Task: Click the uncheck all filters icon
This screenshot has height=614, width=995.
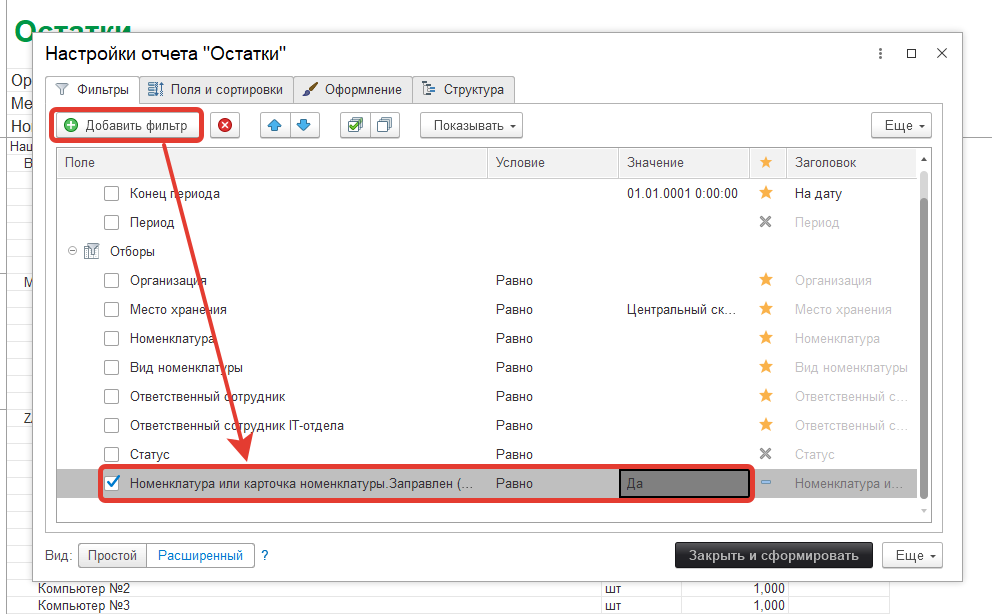Action: click(384, 125)
